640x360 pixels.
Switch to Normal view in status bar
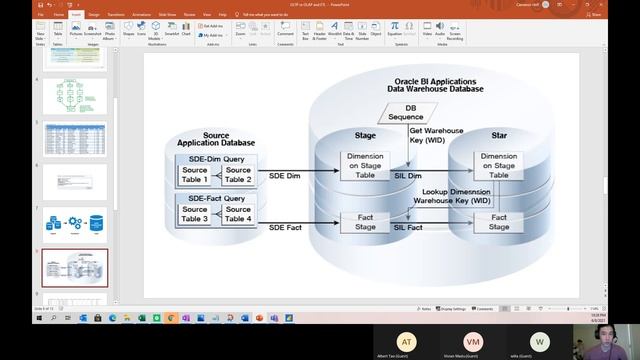coord(505,309)
